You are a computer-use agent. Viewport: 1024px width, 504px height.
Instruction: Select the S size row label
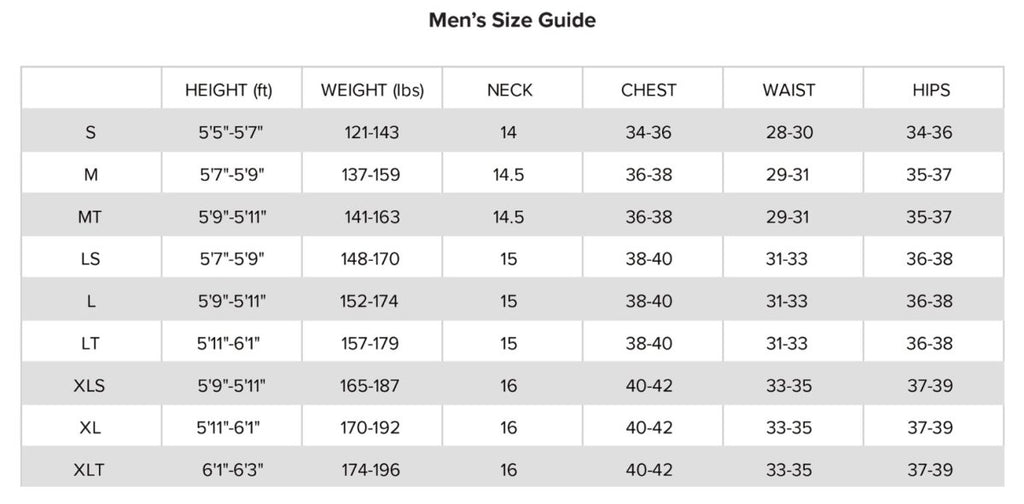point(91,133)
